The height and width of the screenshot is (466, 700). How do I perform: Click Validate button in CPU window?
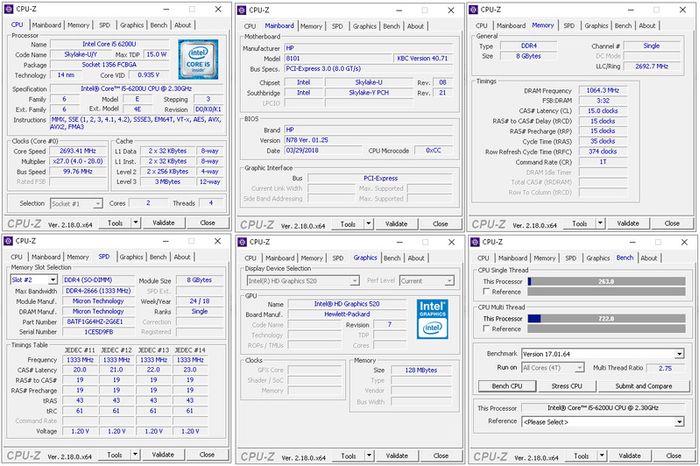163,222
